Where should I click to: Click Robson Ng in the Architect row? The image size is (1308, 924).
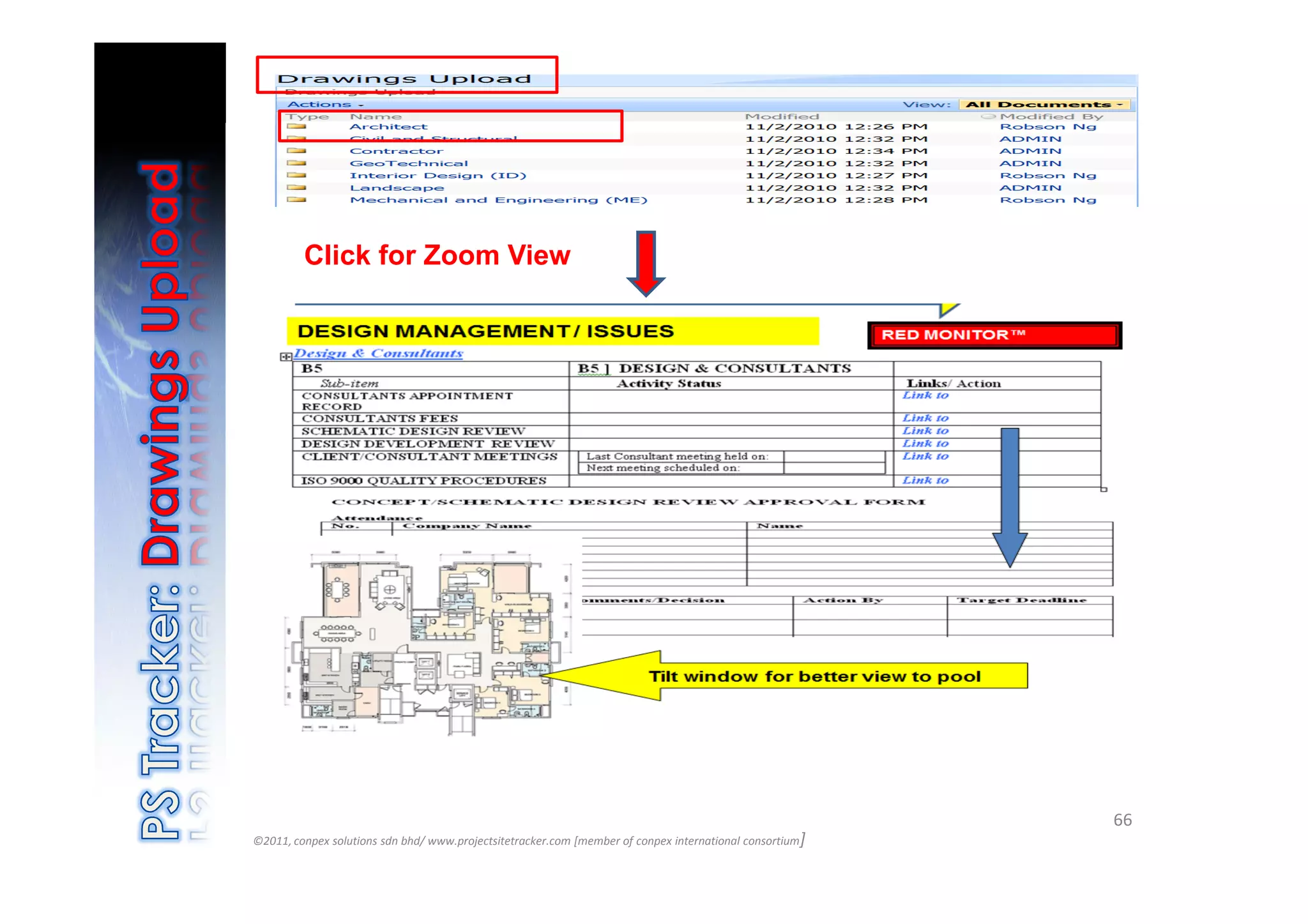(1048, 126)
